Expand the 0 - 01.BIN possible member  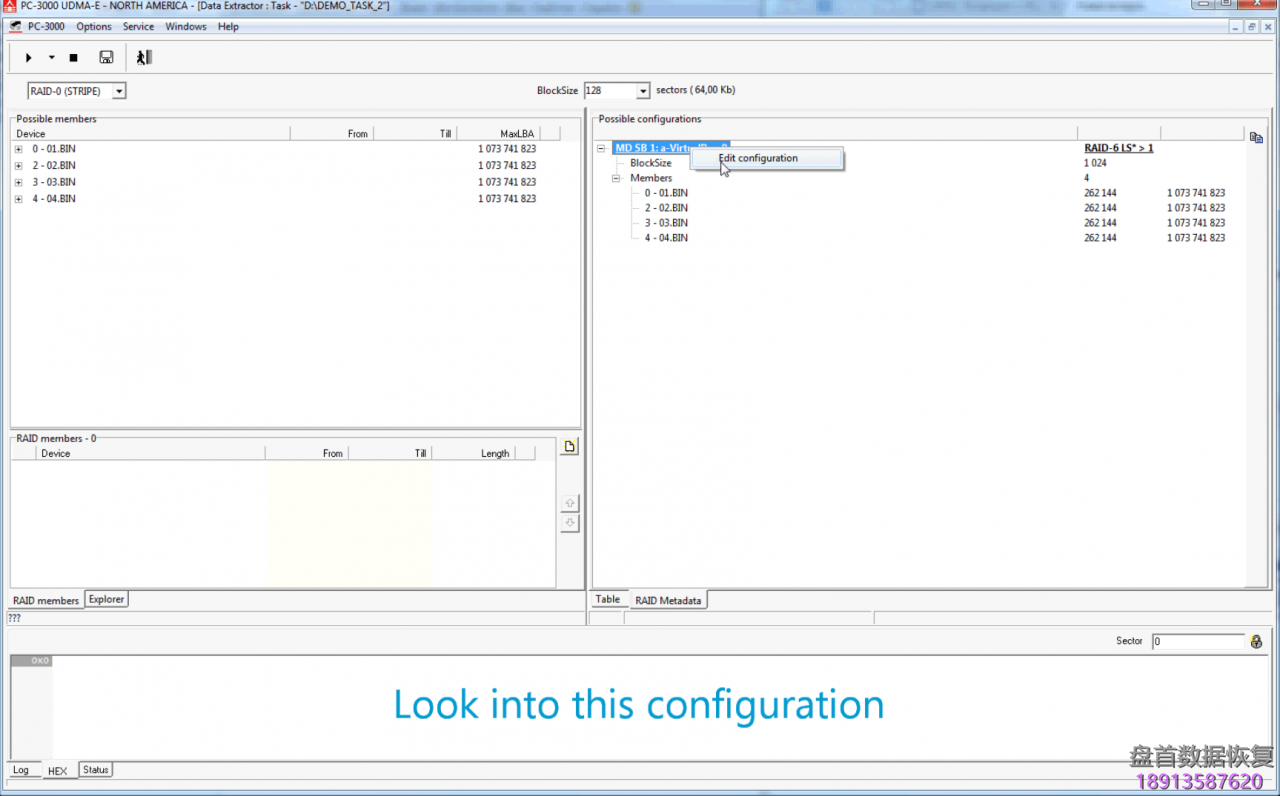click(x=18, y=149)
